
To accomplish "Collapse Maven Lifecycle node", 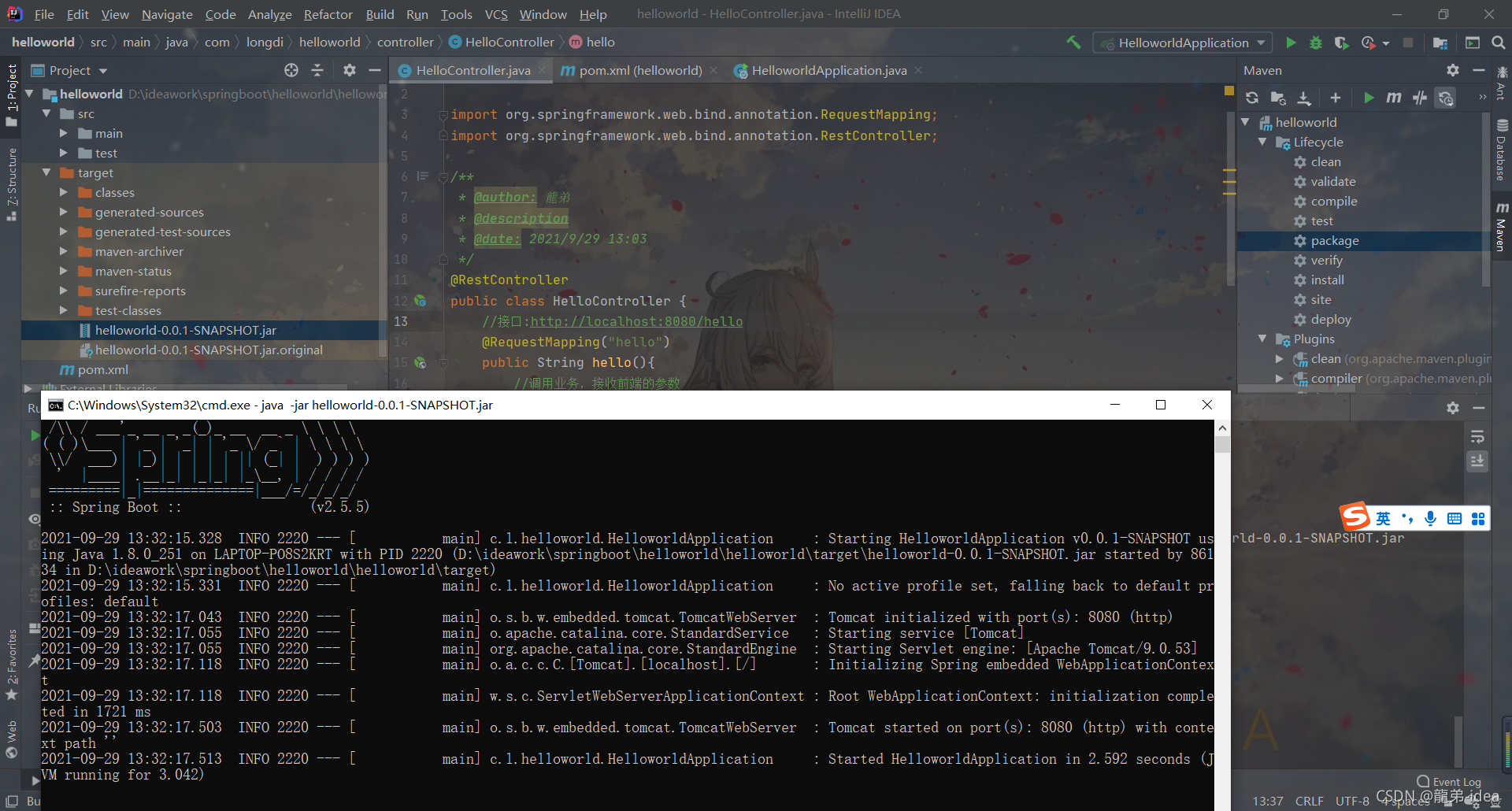I will pos(1262,142).
